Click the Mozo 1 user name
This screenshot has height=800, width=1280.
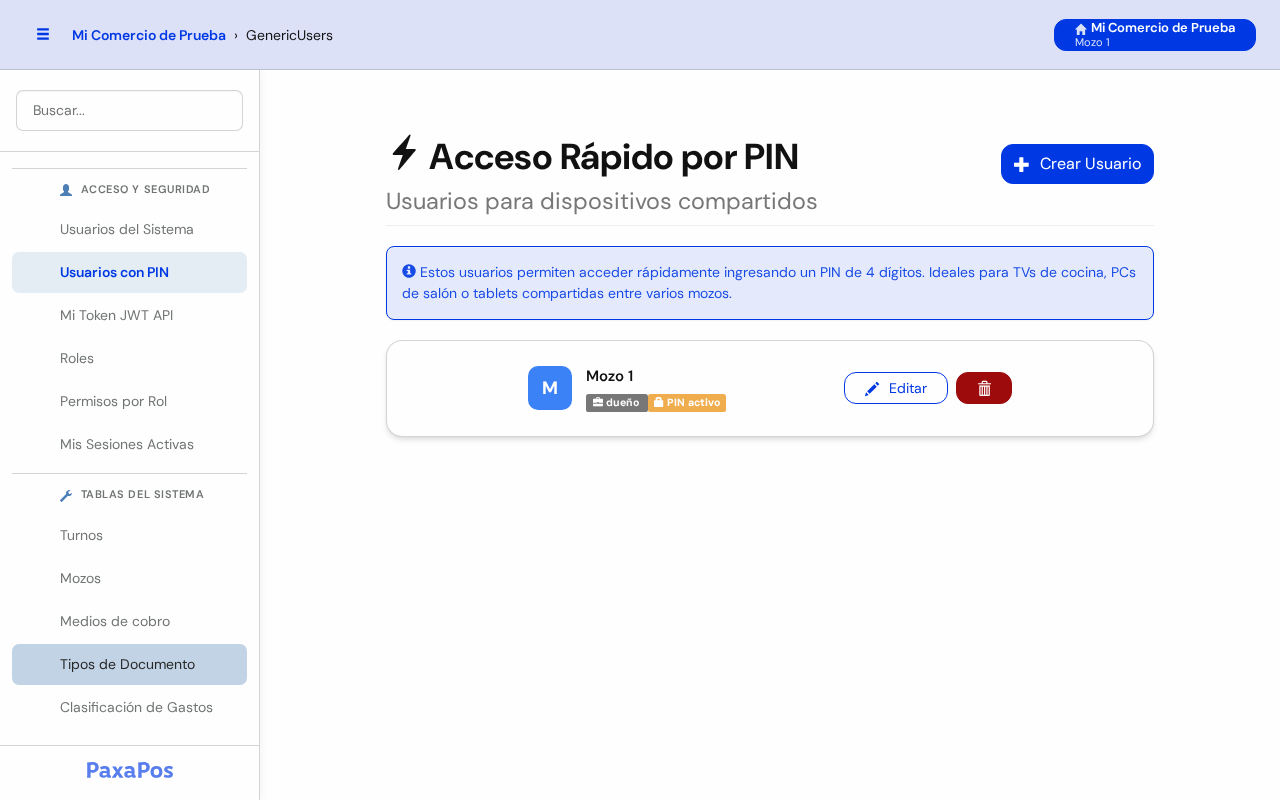(x=610, y=376)
